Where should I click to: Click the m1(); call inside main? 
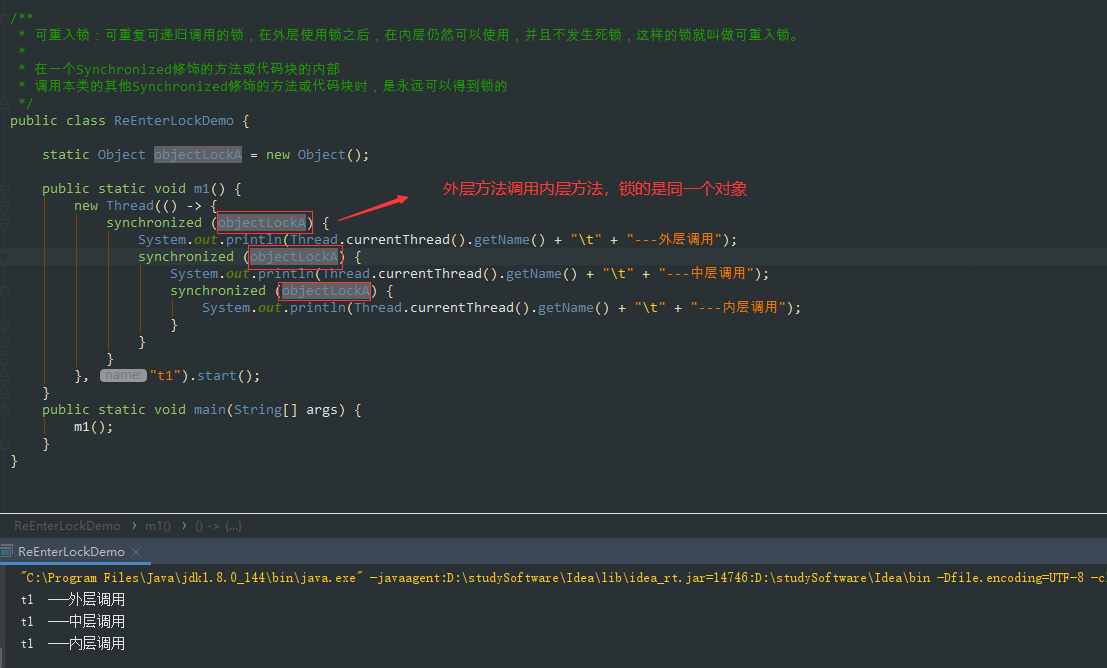(93, 427)
